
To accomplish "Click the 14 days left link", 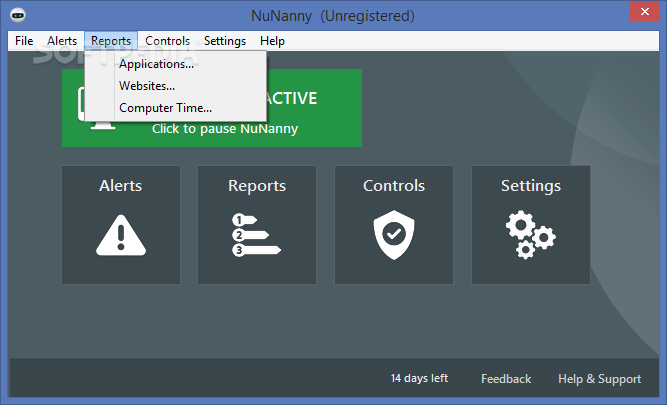I will (419, 378).
